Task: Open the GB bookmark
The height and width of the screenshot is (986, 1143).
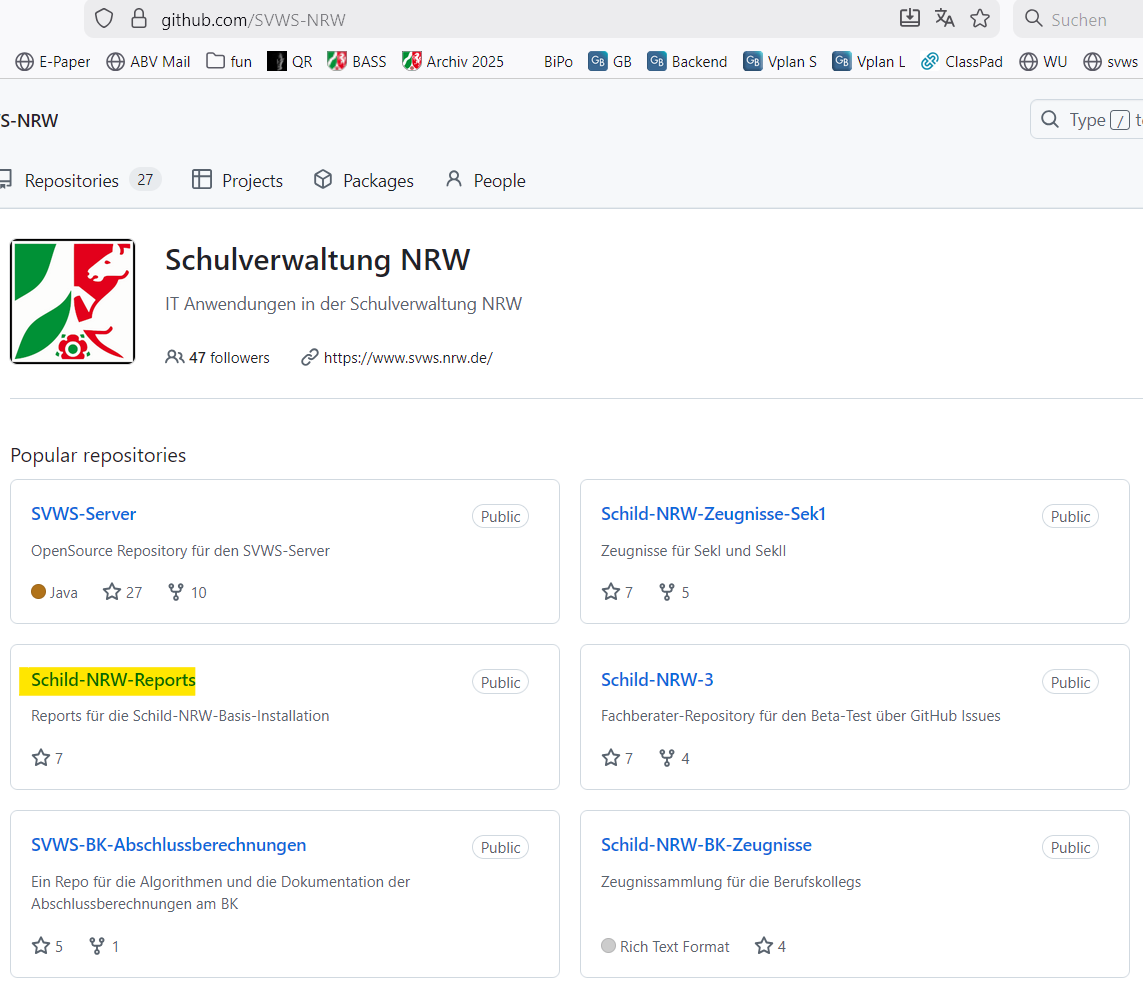Action: 610,61
